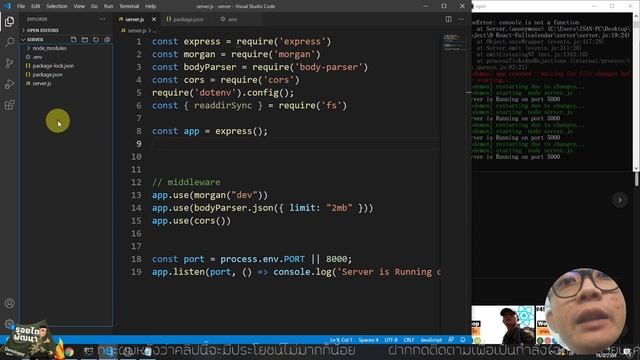Click the React logo video thumbnail
This screenshot has width=640, height=360.
(503, 325)
